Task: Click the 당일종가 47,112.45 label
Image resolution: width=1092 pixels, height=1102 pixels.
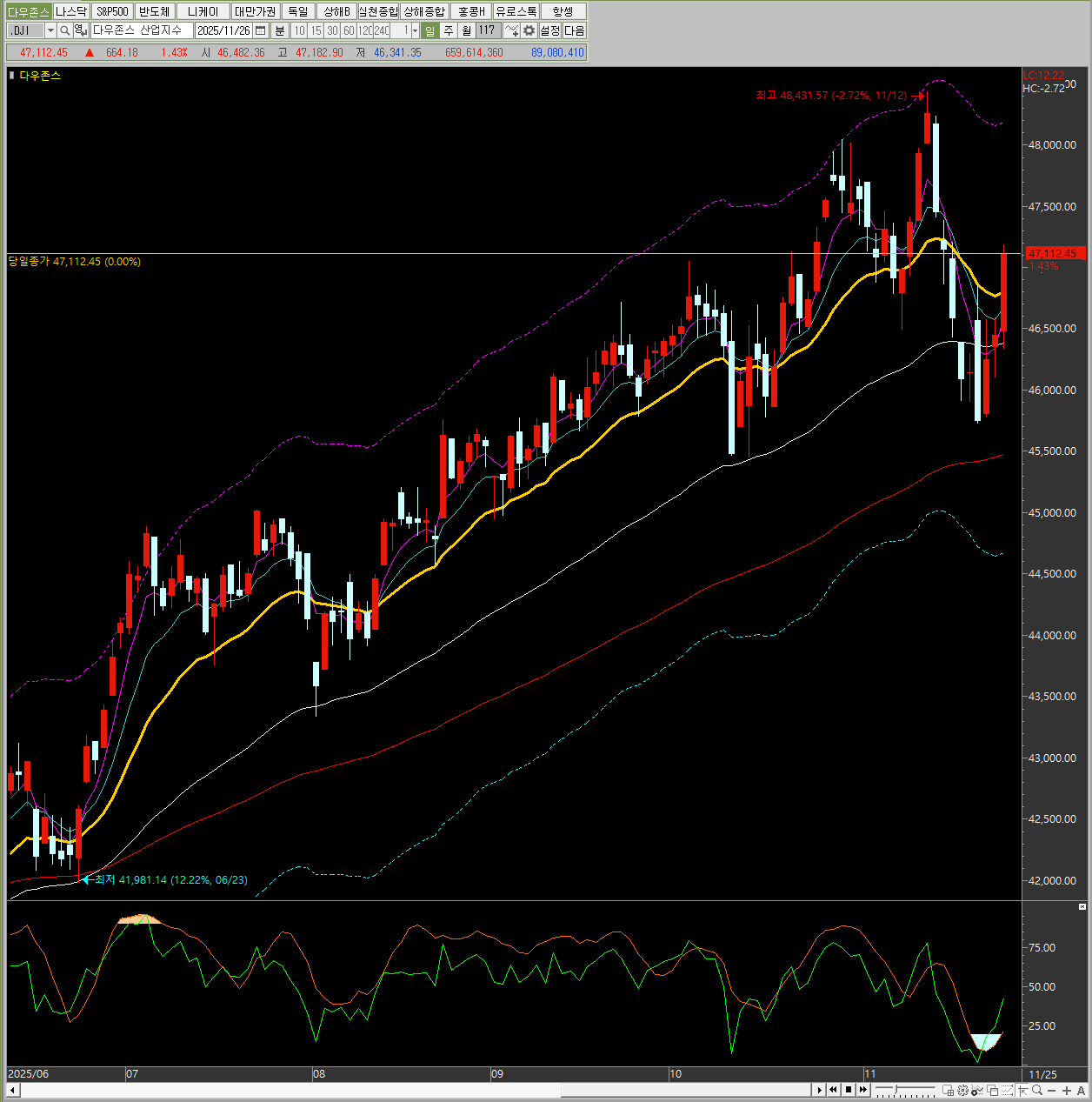Action: point(75,261)
